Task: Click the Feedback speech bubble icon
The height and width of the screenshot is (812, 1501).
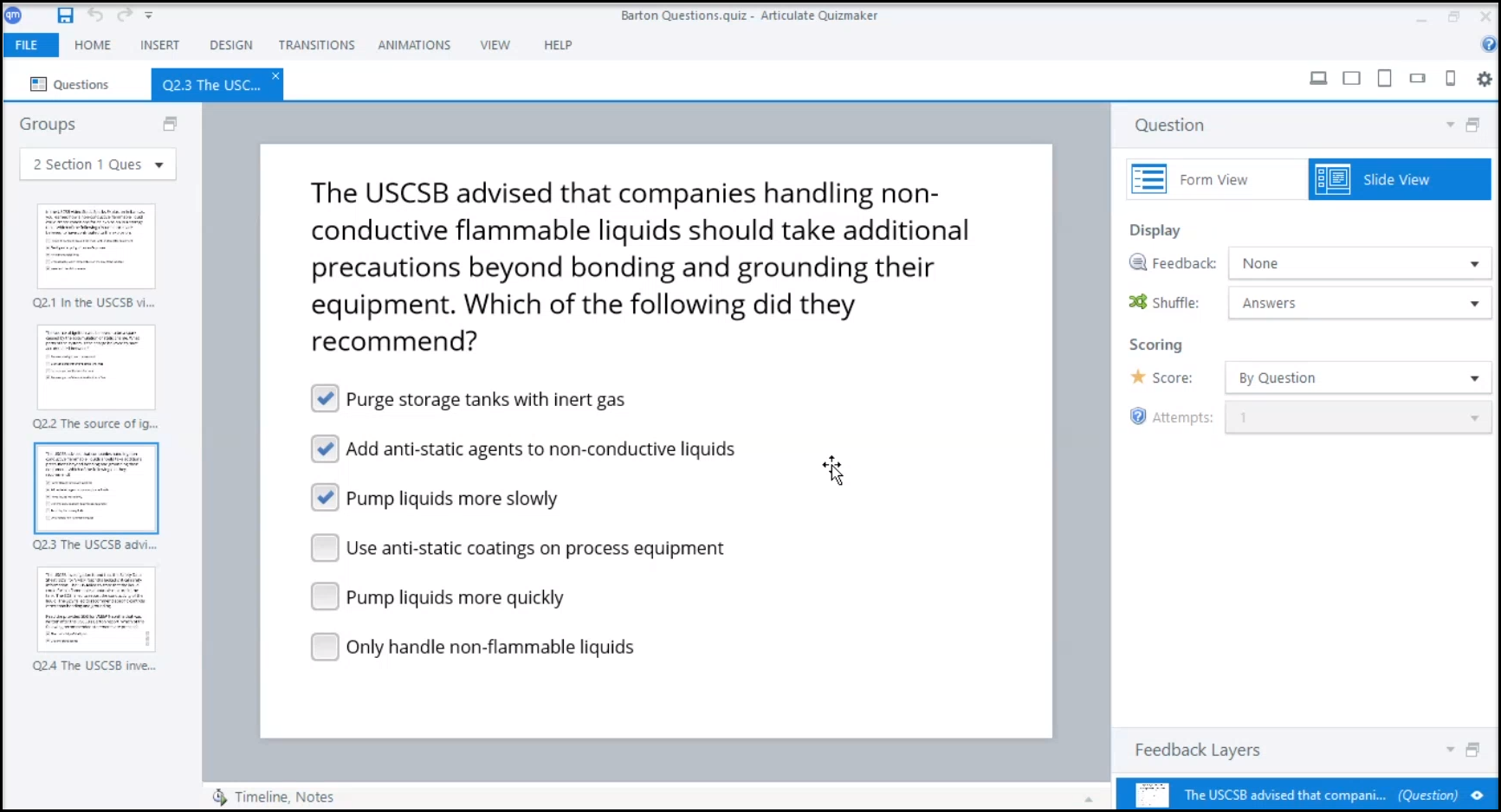Action: point(1138,262)
